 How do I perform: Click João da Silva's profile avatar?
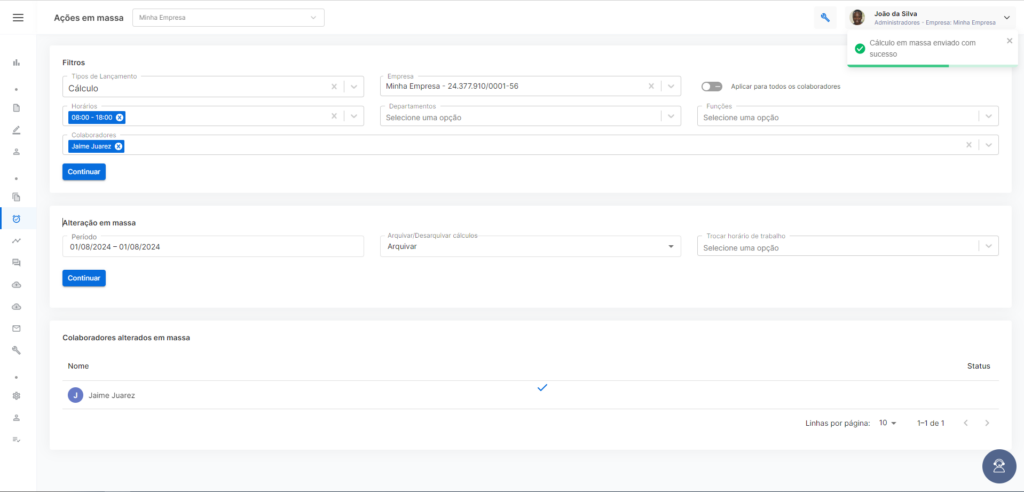point(857,18)
